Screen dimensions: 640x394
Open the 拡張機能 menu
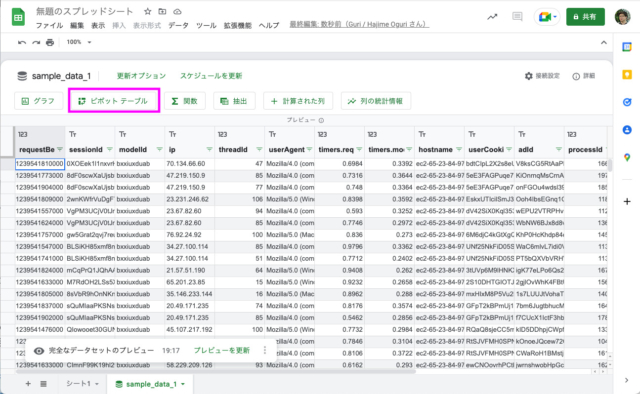pyautogui.click(x=238, y=25)
